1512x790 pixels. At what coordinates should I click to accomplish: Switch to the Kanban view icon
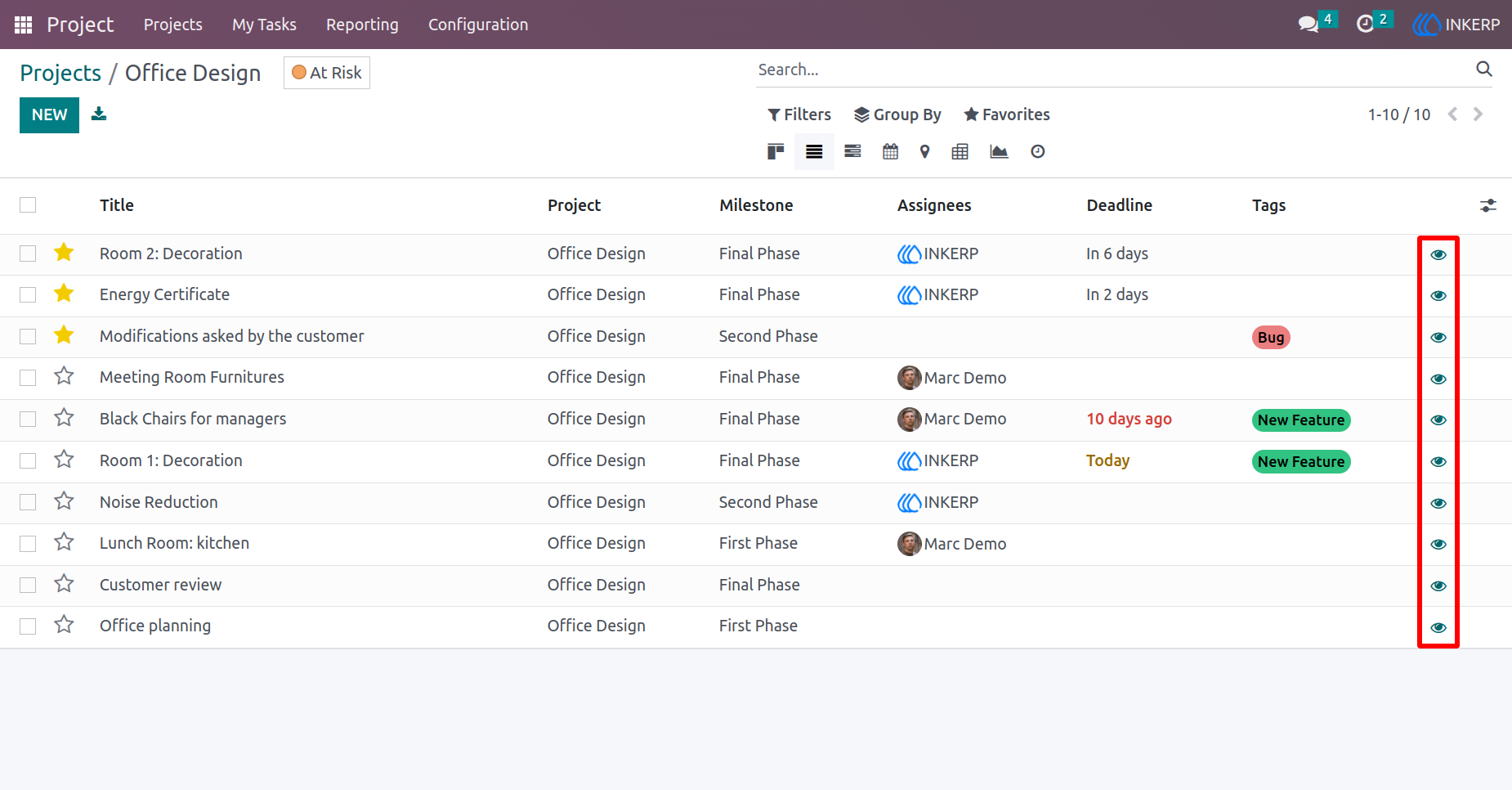[x=776, y=151]
